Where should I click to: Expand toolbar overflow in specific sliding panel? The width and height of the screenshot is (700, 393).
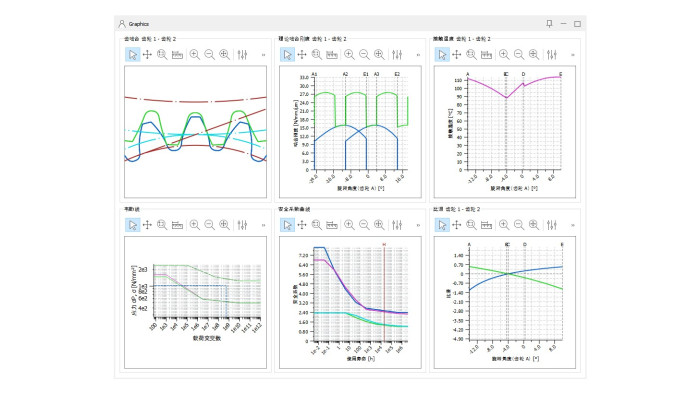573,225
